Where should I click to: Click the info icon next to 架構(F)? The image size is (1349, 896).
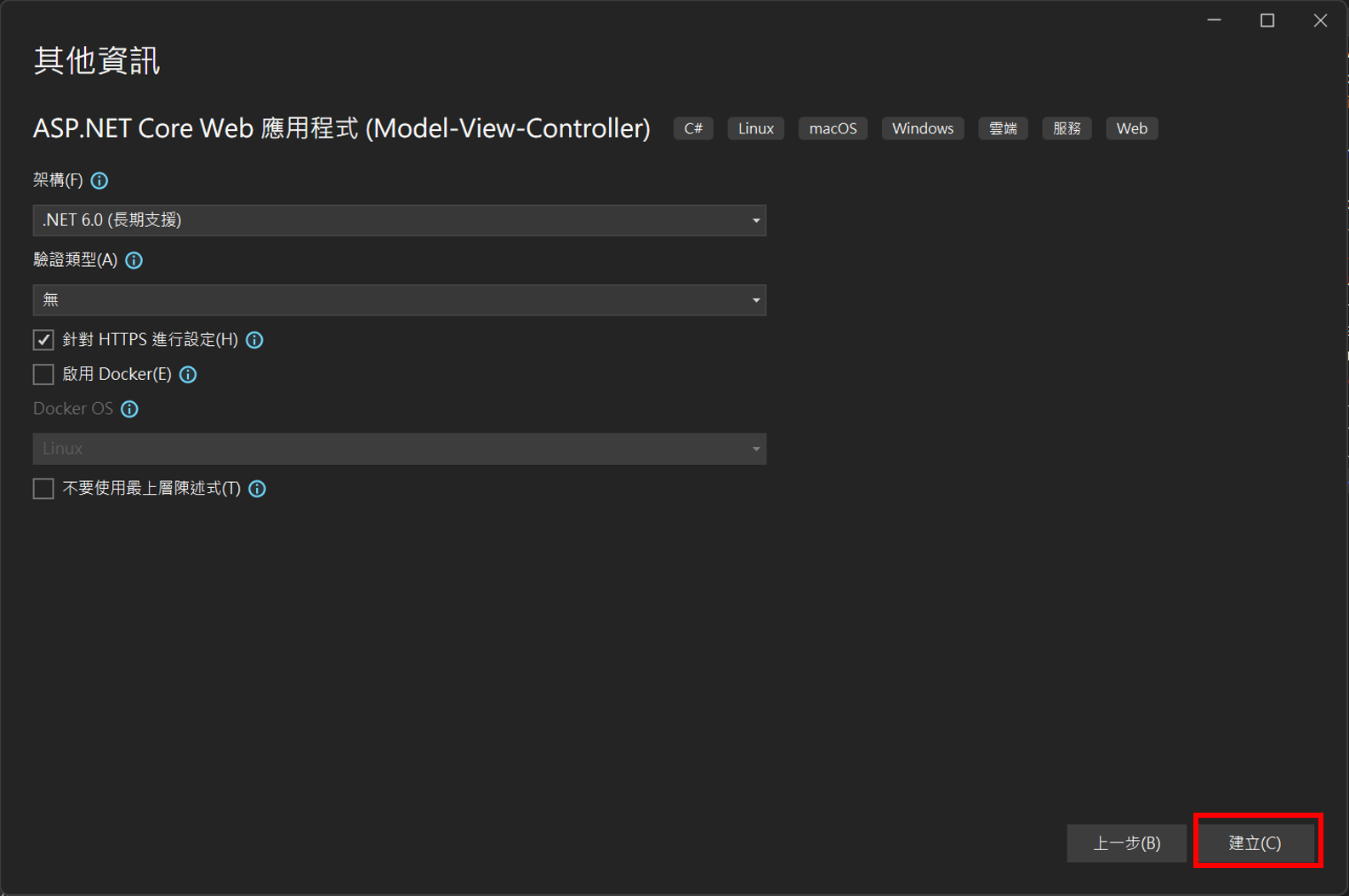pos(100,180)
